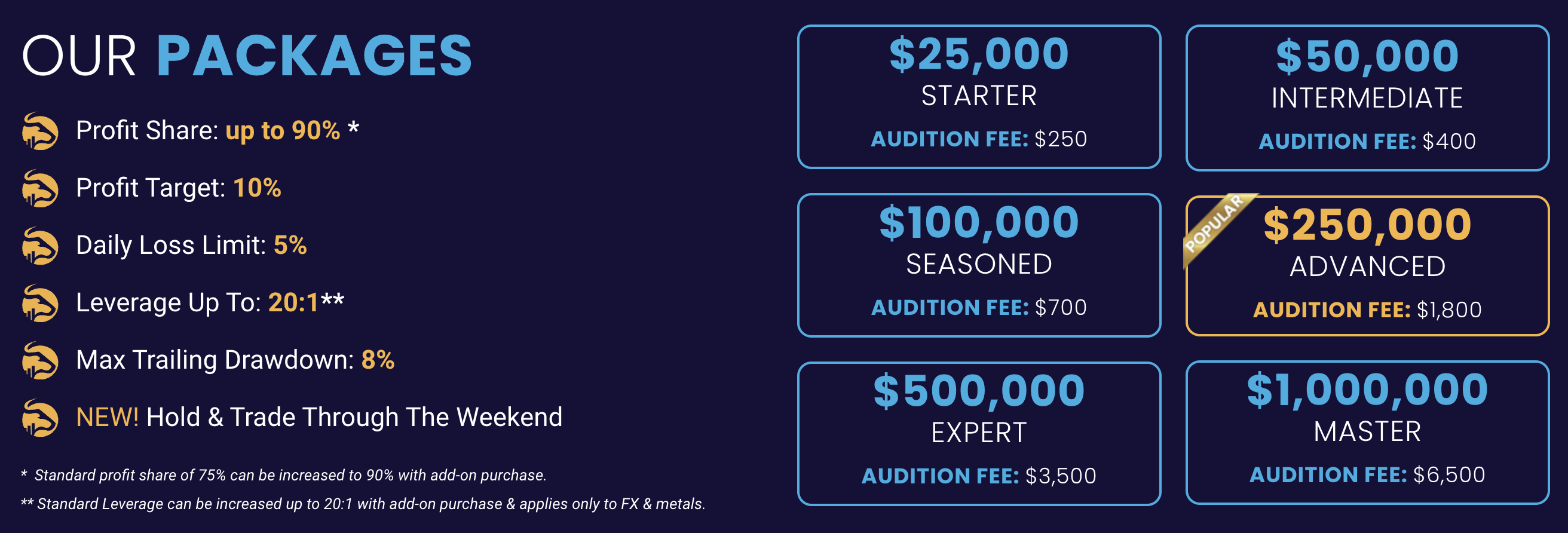This screenshot has width=1568, height=533.
Task: Click the bull icon beside Hold & Trade Weekend
Action: click(x=40, y=418)
